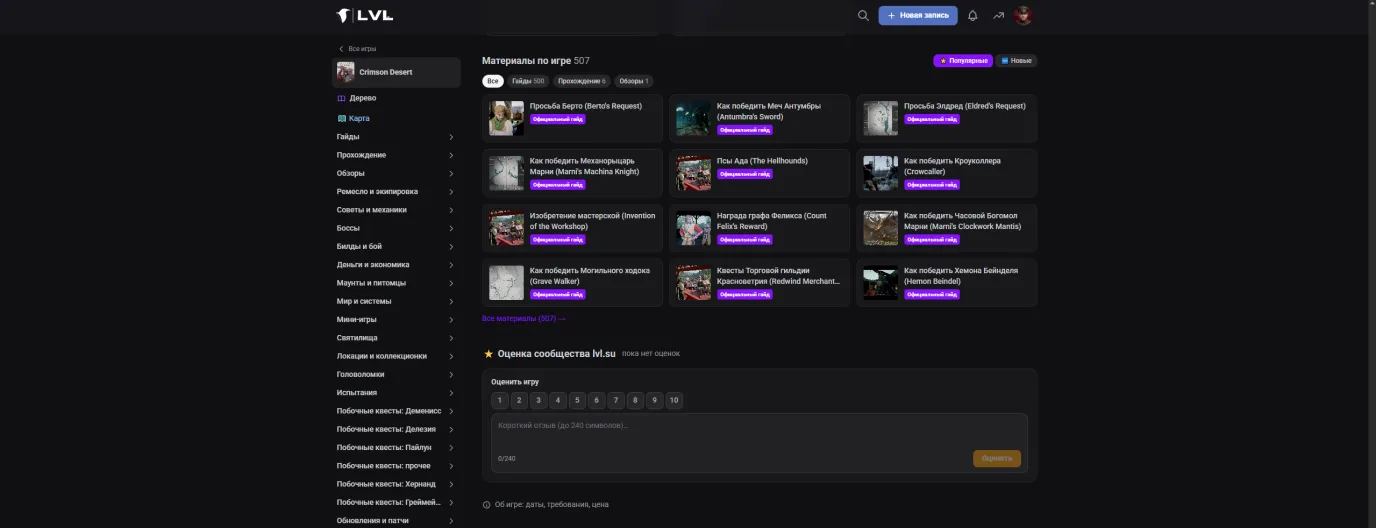Viewport: 1376px width, 528px height.
Task: Expand Обзоры sidebar section
Action: tap(396, 173)
